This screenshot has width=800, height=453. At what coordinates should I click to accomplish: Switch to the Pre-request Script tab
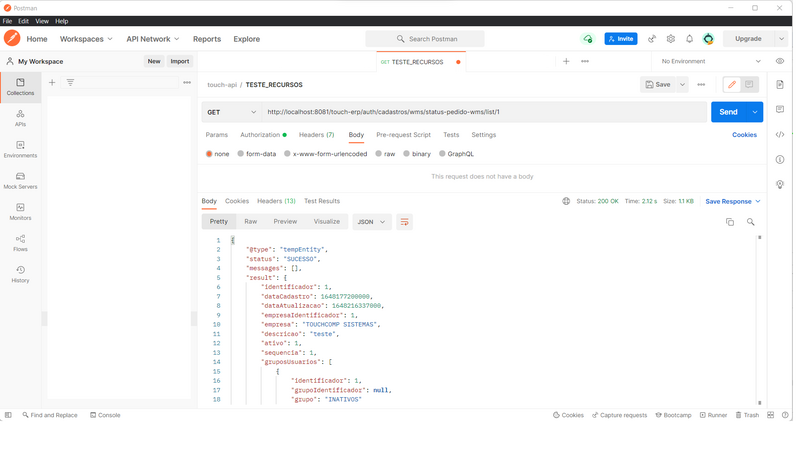tap(403, 134)
